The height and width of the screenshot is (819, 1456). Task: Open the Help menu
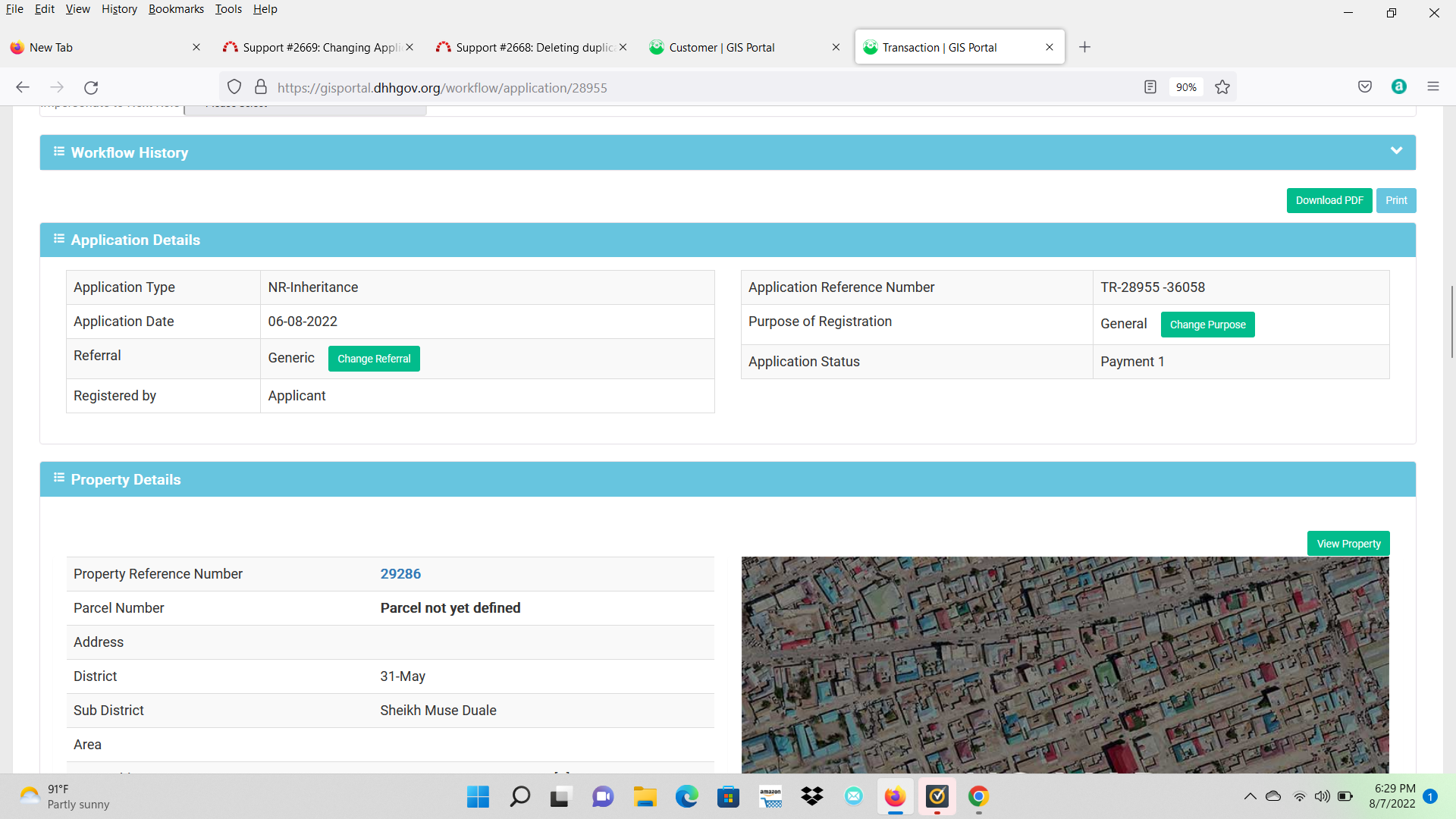pyautogui.click(x=265, y=9)
